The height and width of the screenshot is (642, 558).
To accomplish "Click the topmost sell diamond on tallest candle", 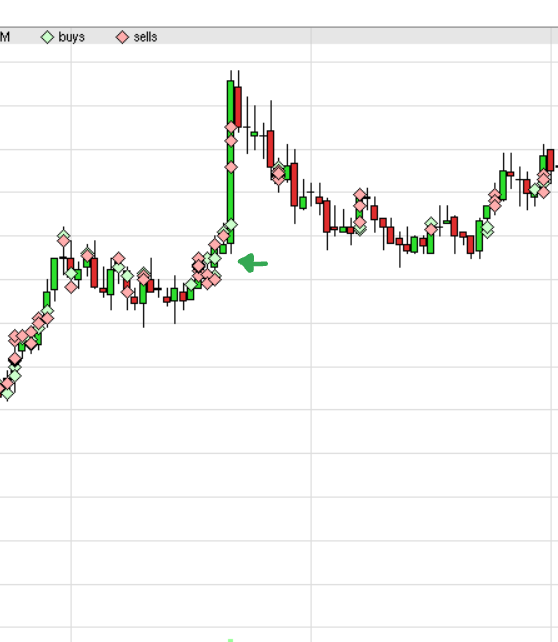I will pos(231,127).
